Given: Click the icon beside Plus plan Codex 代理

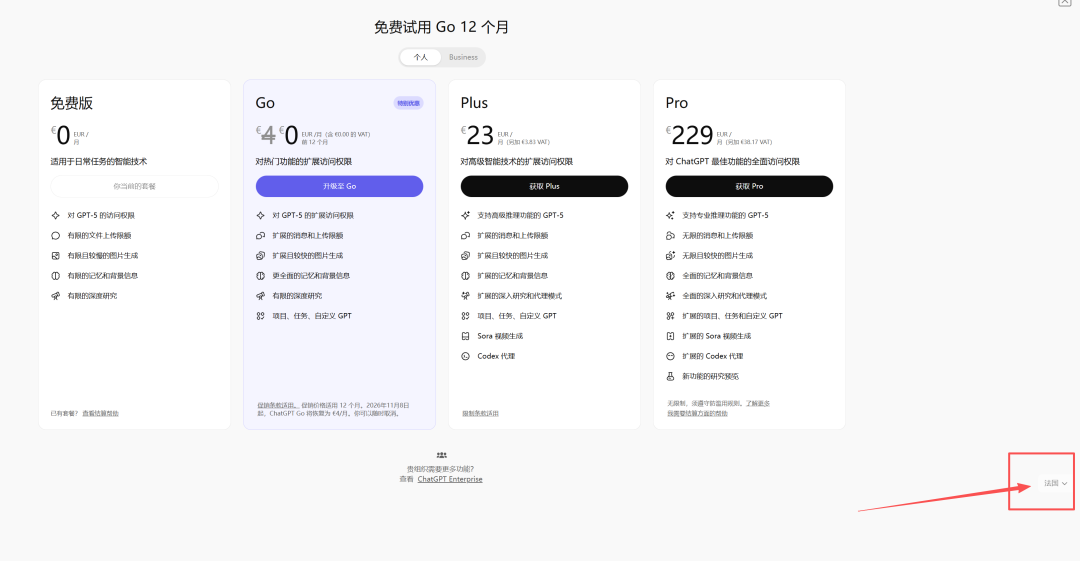Looking at the screenshot, I should (x=466, y=356).
